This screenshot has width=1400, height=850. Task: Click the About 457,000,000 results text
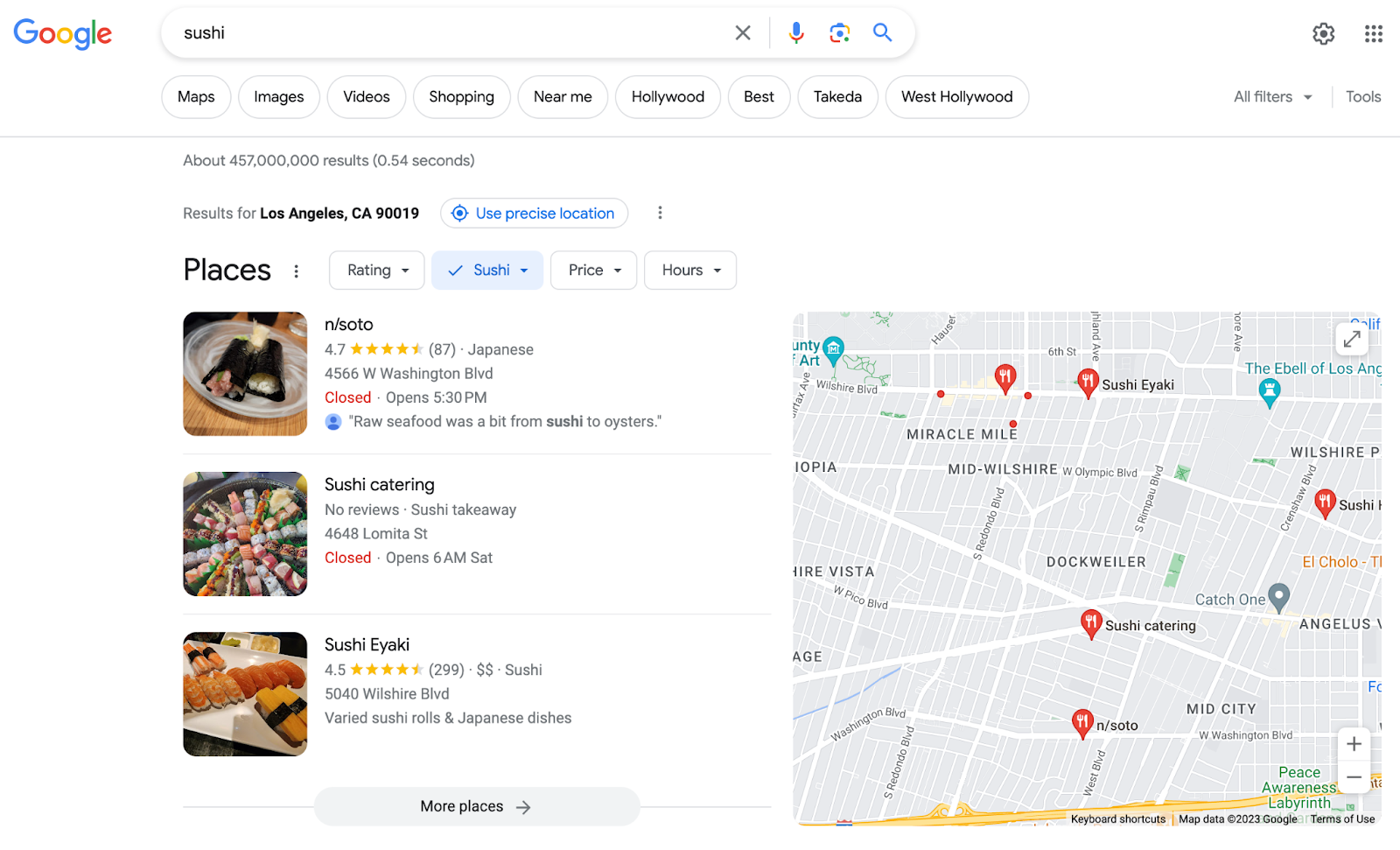point(329,161)
